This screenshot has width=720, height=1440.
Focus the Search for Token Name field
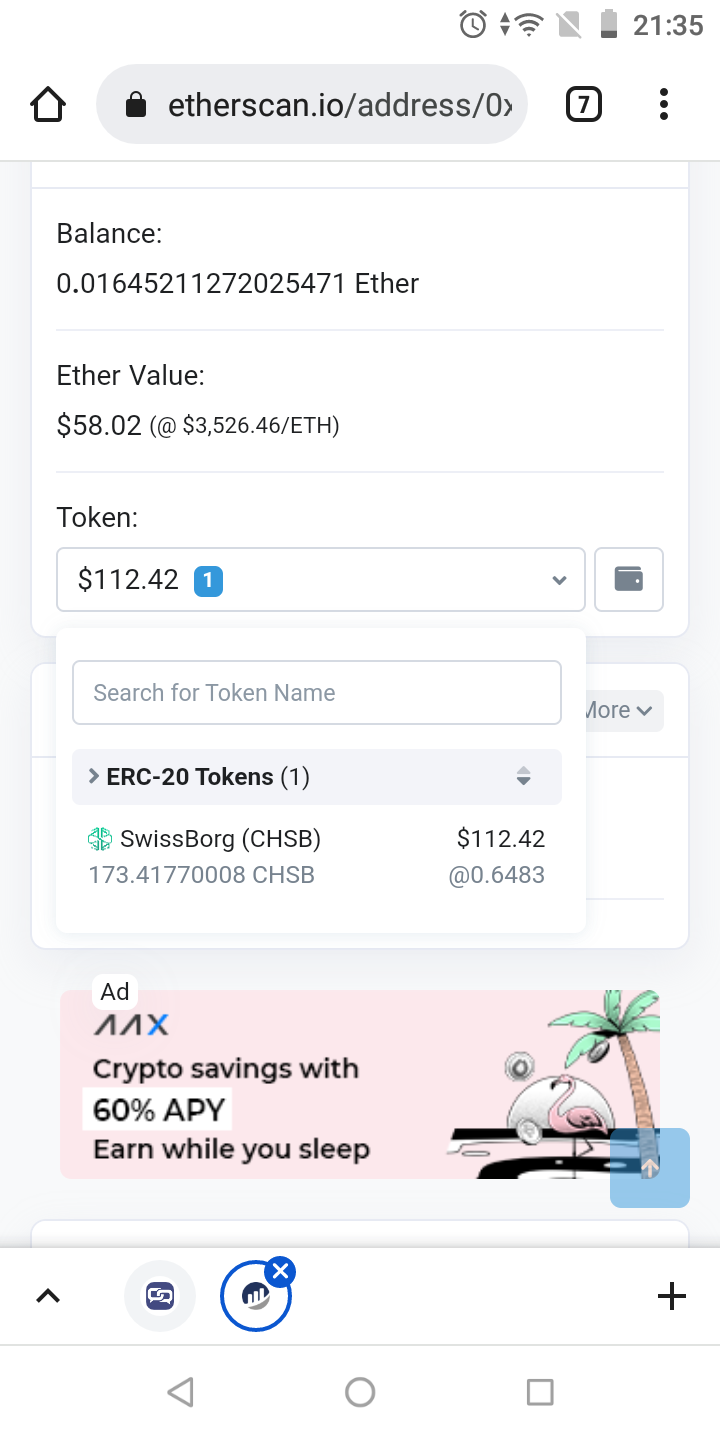click(317, 693)
